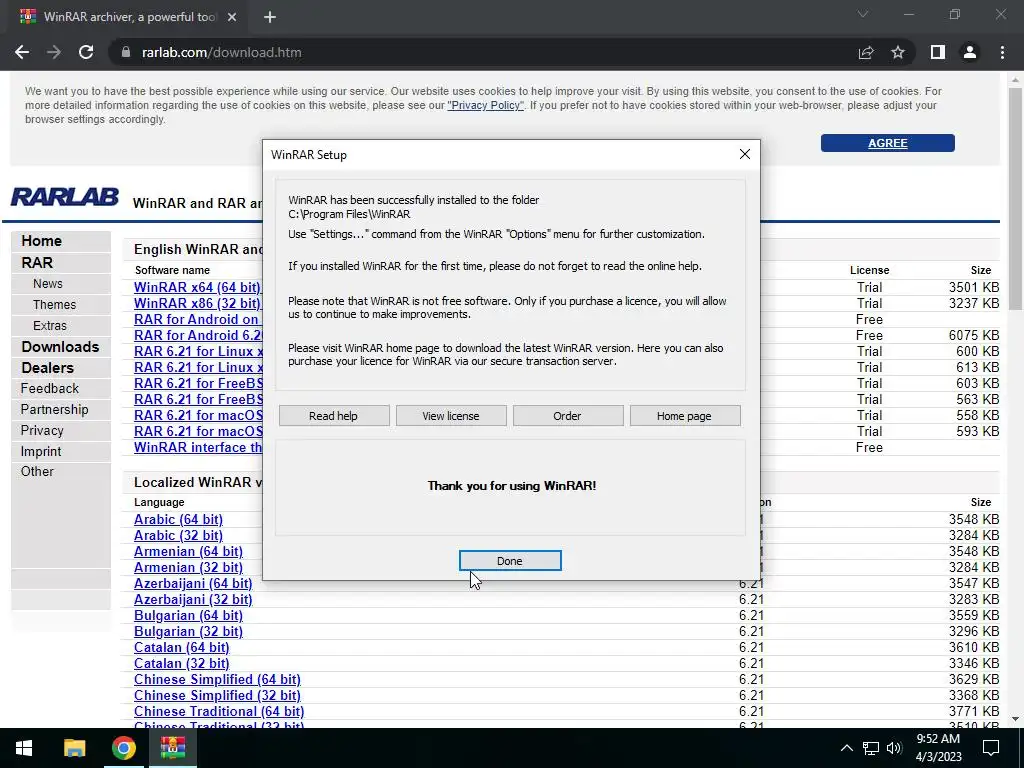Click the Order button
Image resolution: width=1024 pixels, height=768 pixels.
[x=568, y=415]
